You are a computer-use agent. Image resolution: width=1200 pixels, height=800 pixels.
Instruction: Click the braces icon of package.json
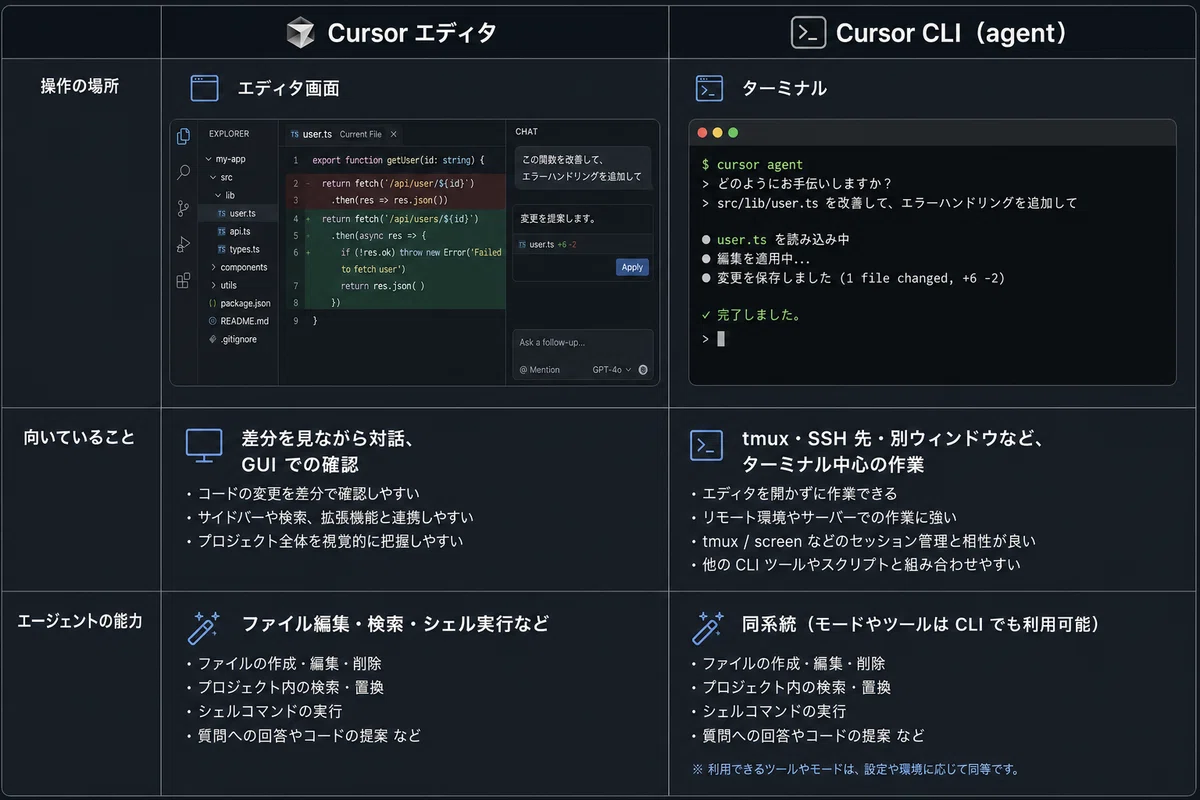tap(212, 303)
